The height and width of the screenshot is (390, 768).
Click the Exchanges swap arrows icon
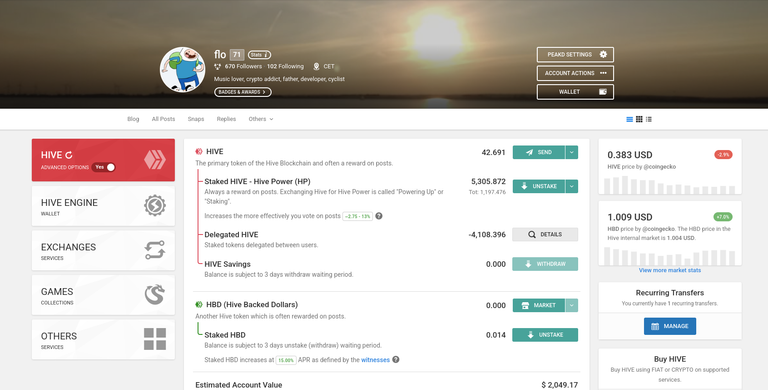(155, 250)
